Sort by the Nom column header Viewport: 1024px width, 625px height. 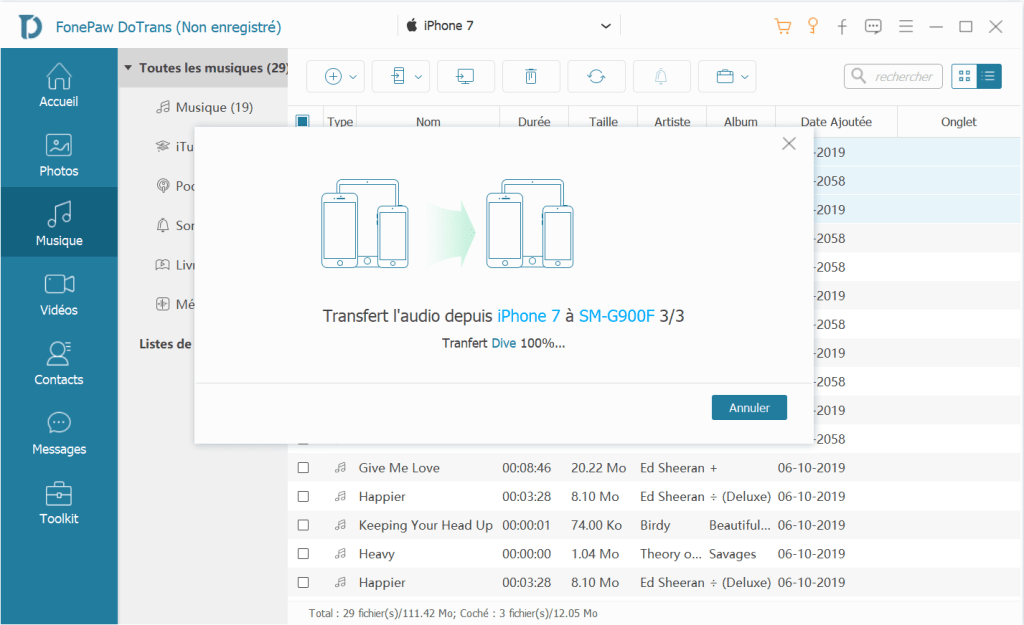[x=428, y=121]
